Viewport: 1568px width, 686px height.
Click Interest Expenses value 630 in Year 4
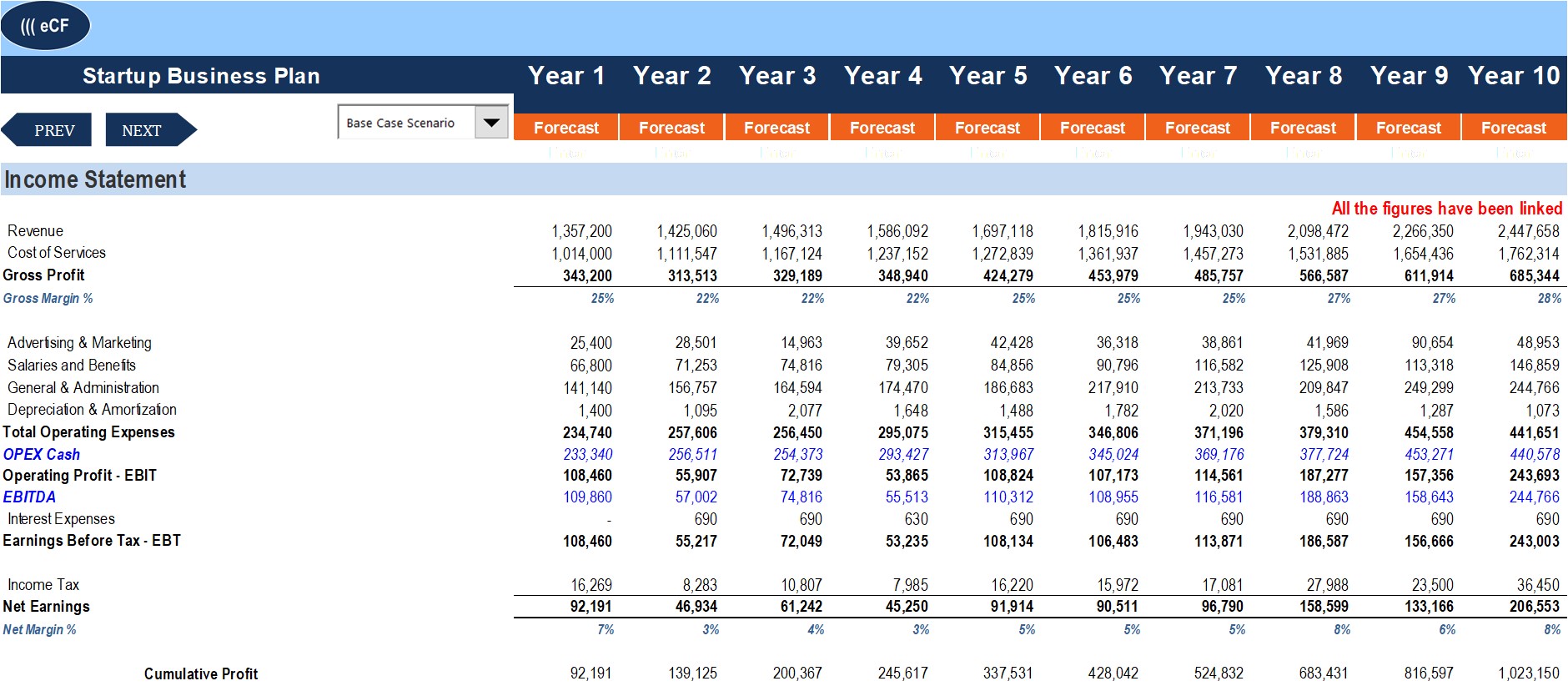(916, 519)
